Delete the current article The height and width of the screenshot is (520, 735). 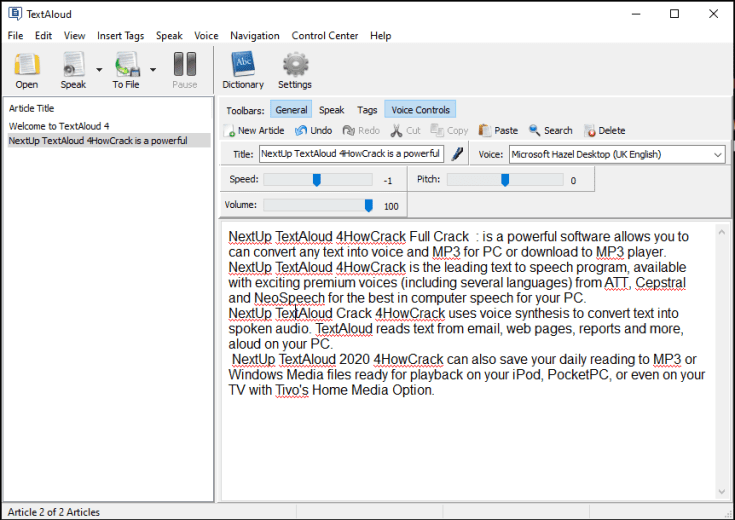pyautogui.click(x=605, y=130)
